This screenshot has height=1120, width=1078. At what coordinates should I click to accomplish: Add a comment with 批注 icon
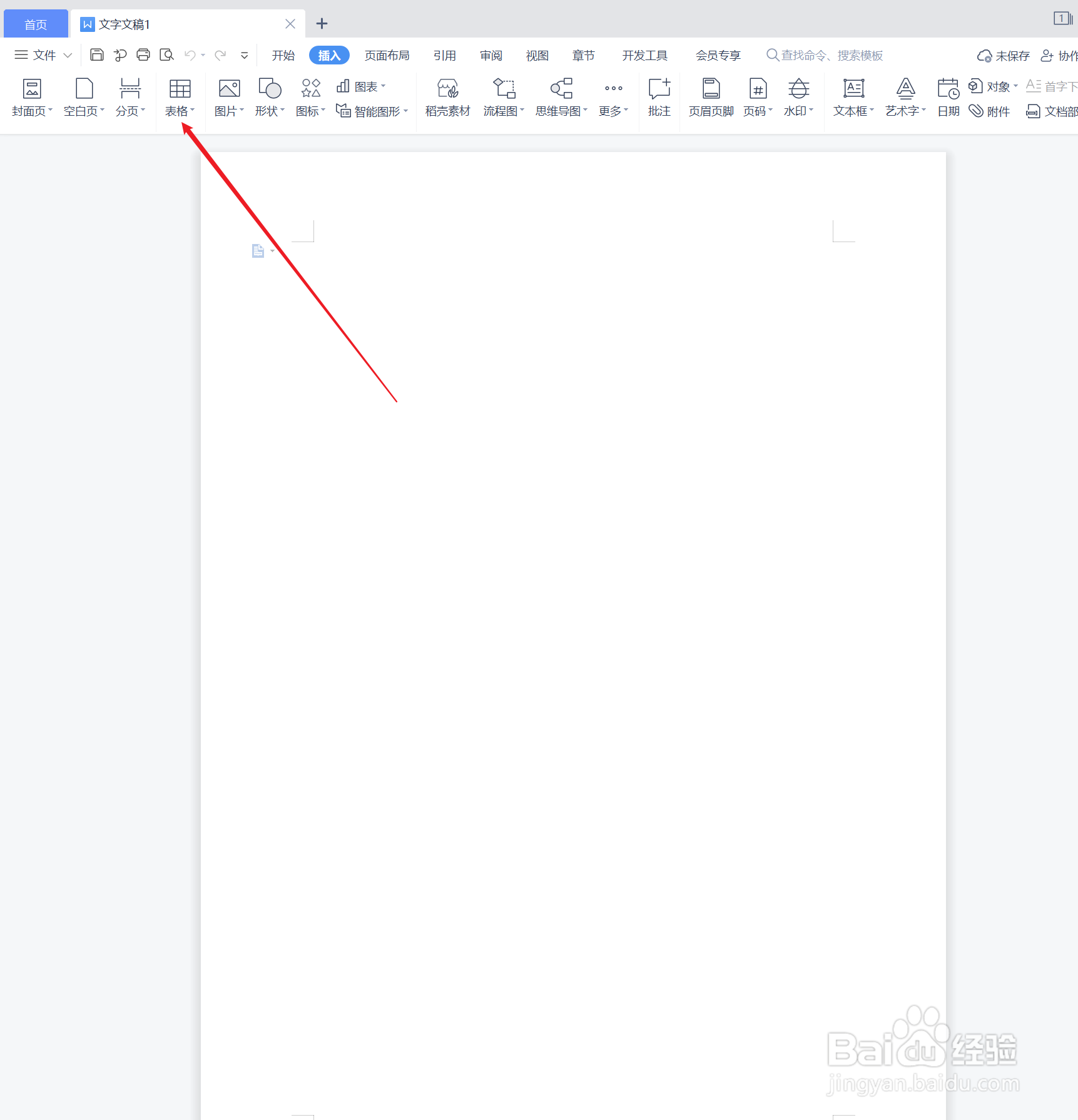pyautogui.click(x=659, y=97)
